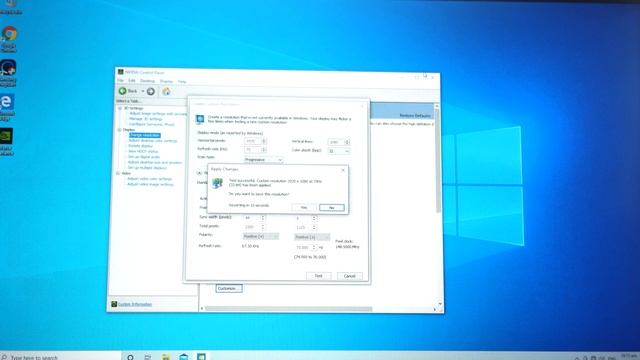The image size is (640, 360).
Task: Open the Scan type Progressive dropdown
Action: pos(263,160)
